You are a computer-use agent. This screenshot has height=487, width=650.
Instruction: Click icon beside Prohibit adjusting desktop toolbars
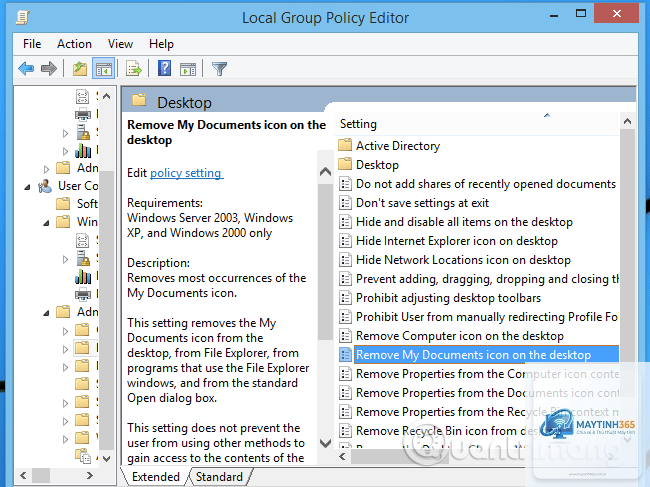pyautogui.click(x=345, y=298)
